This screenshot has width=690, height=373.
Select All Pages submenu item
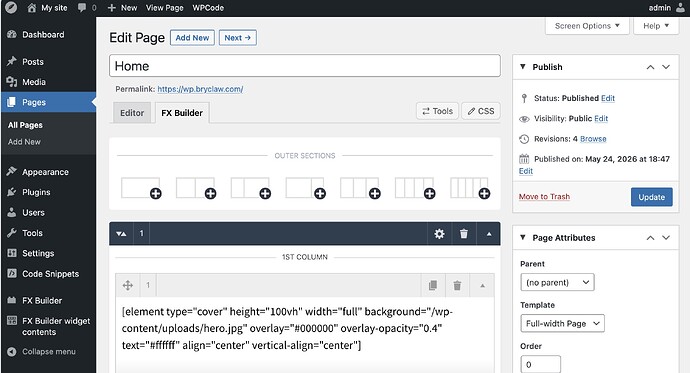point(25,125)
